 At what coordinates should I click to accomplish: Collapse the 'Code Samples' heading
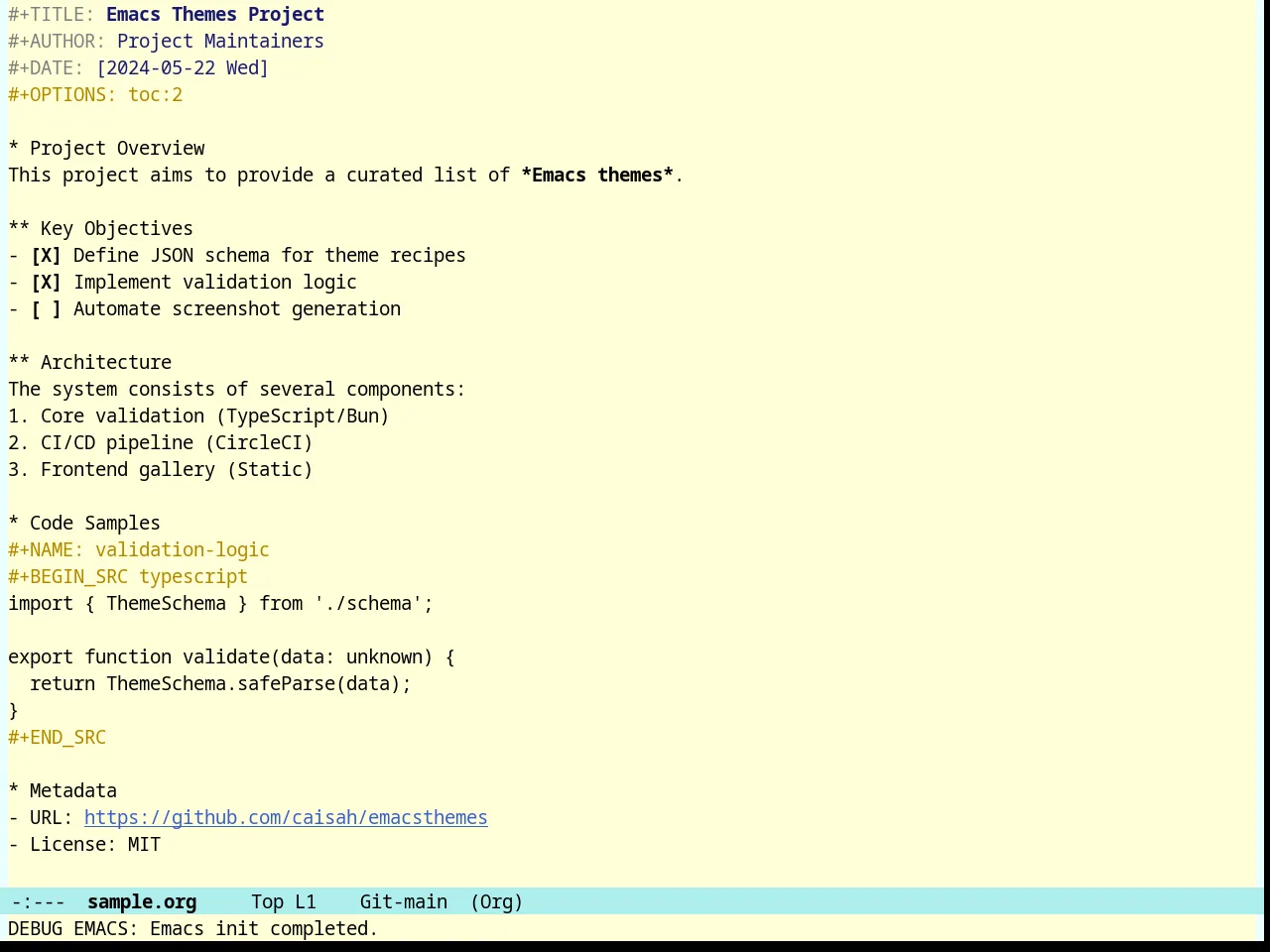pyautogui.click(x=84, y=524)
